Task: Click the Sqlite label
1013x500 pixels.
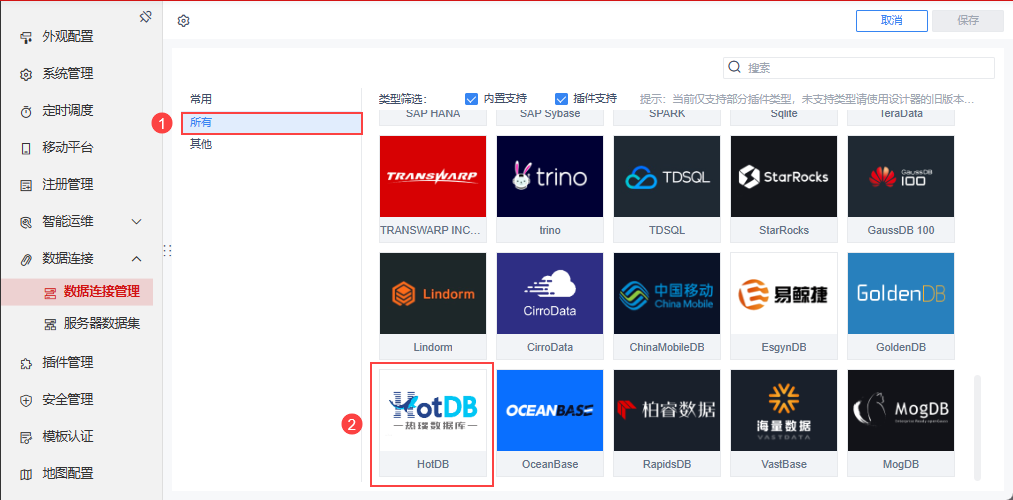Action: 784,114
